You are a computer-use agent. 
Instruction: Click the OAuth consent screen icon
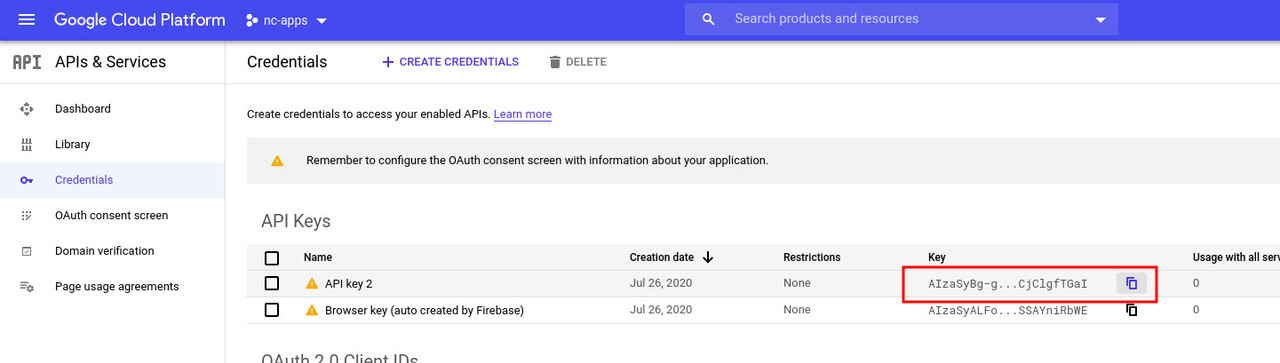[x=27, y=216]
